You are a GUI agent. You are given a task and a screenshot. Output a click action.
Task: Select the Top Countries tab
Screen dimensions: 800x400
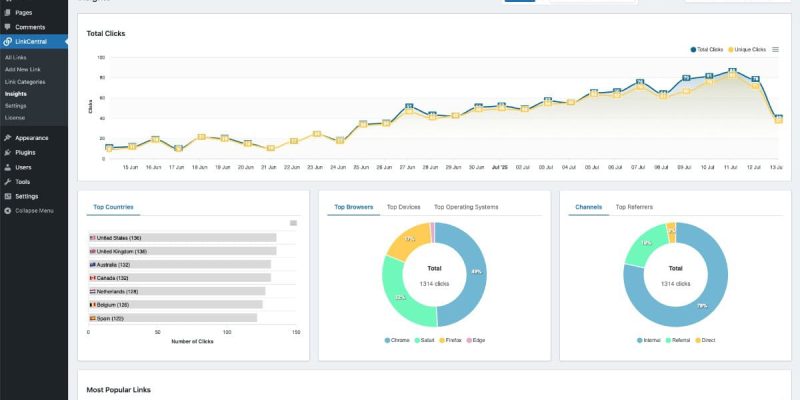tap(113, 207)
